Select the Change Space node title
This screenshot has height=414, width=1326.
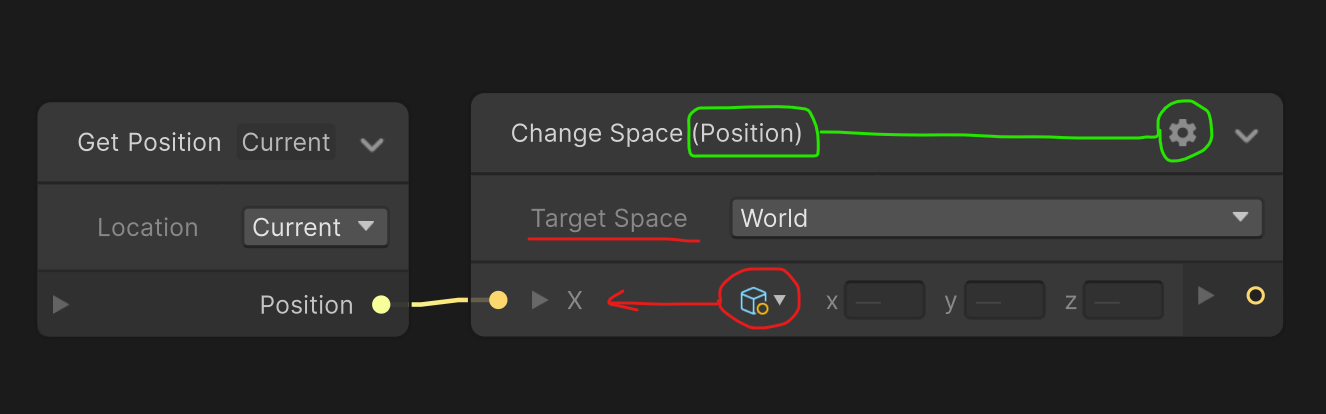coord(596,134)
